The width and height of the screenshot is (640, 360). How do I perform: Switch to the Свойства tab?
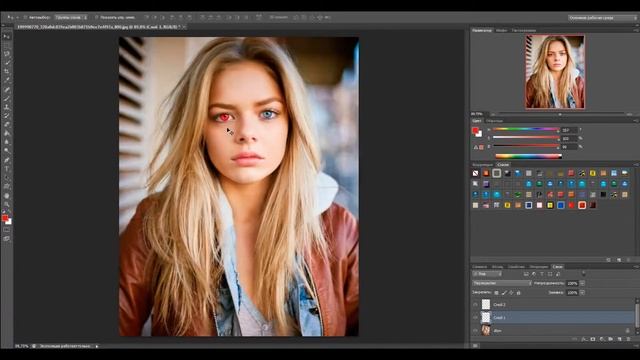coord(516,267)
